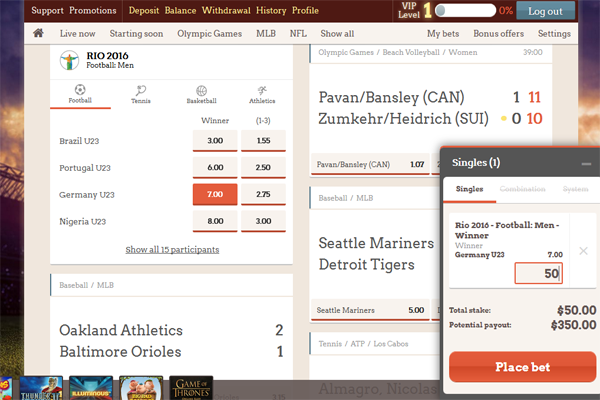This screenshot has width=600, height=400.
Task: Click the Rio 2016 logo icon
Action: point(69,60)
